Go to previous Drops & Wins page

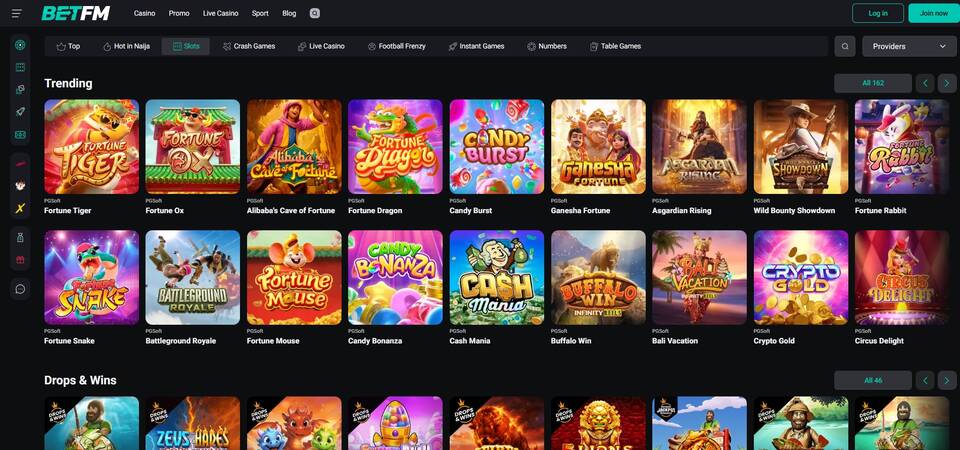[x=925, y=380]
